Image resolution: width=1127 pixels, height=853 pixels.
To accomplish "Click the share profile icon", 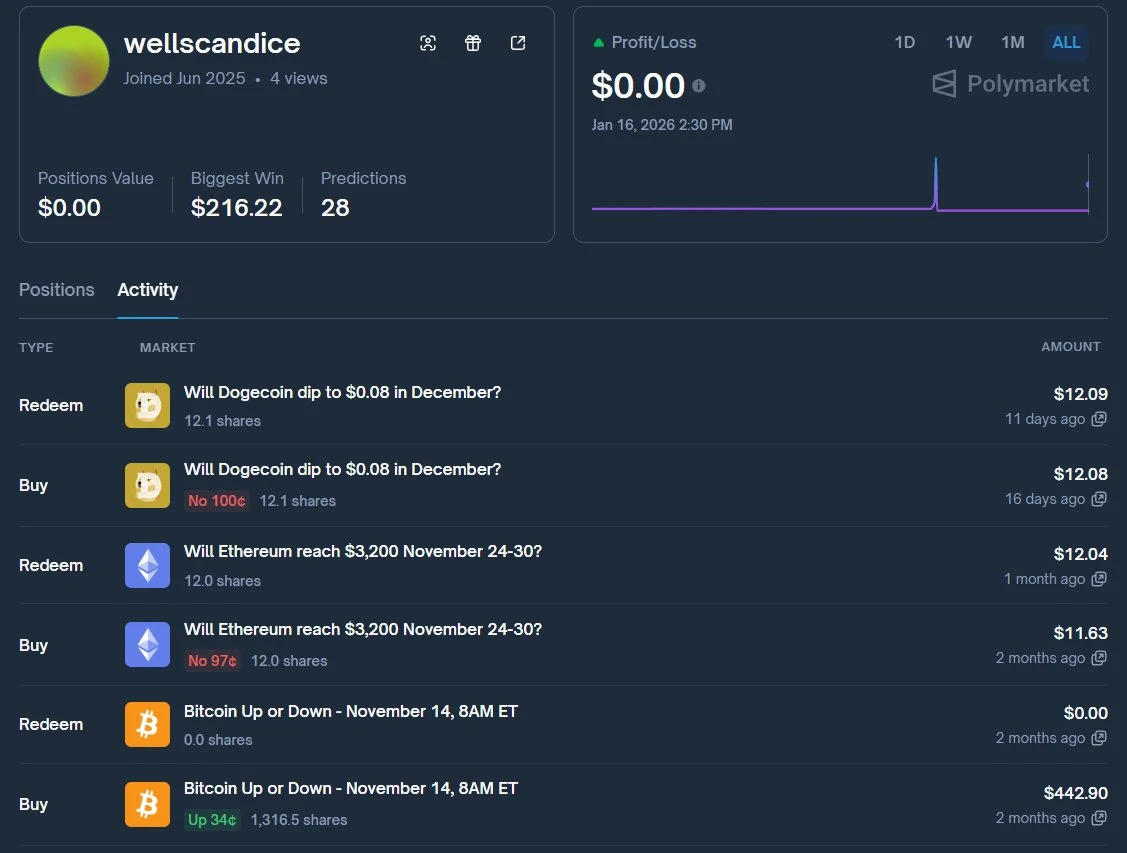I will coord(517,43).
